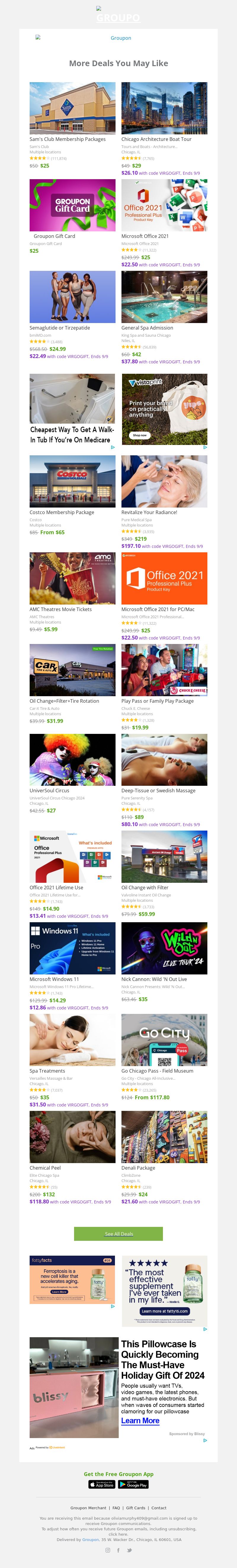Click the See All Deals button
The height and width of the screenshot is (1568, 237).
coord(118,1217)
